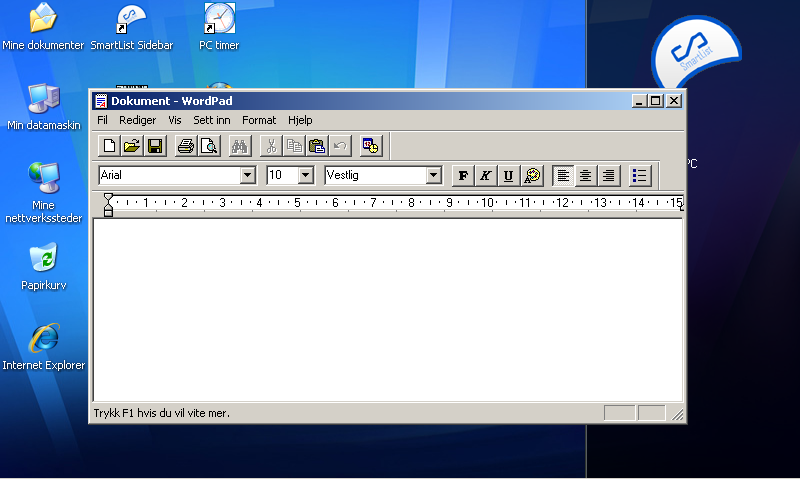Select Min datamaskin desktop icon
Image resolution: width=800 pixels, height=480 pixels.
[43, 107]
